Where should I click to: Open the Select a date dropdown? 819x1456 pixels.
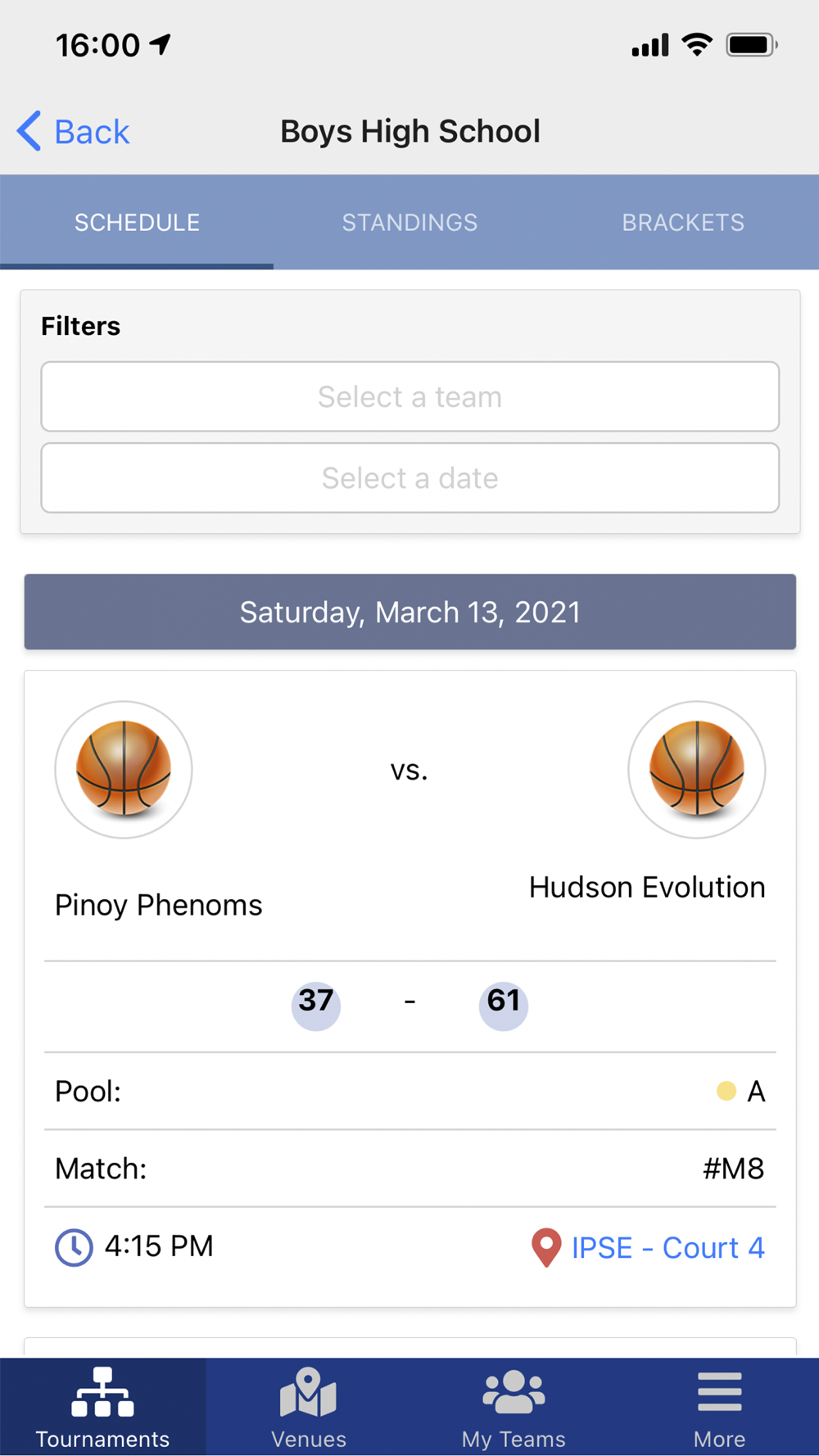[x=410, y=477]
